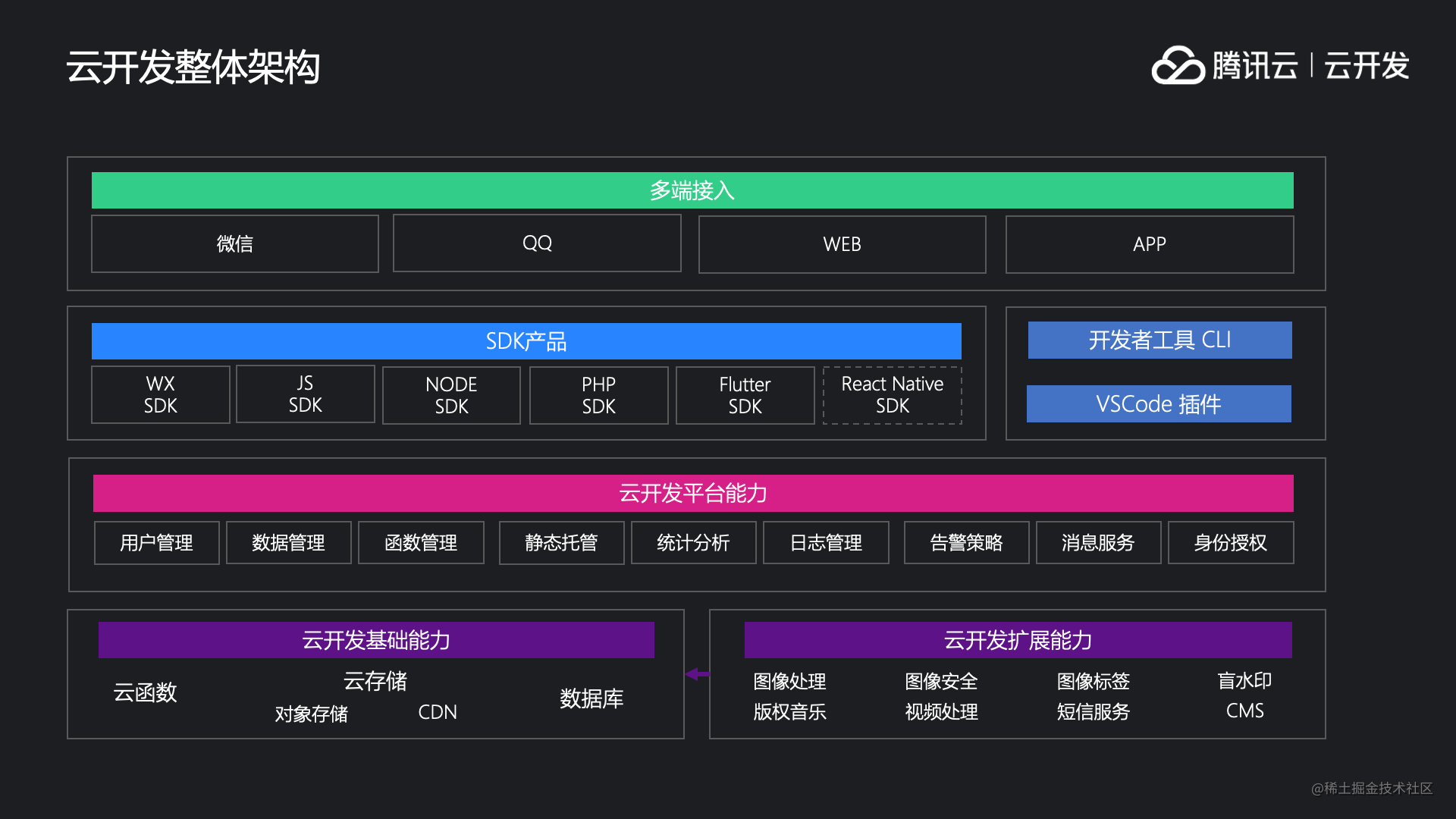Select the CMS label
The height and width of the screenshot is (819, 1456).
tap(1245, 711)
